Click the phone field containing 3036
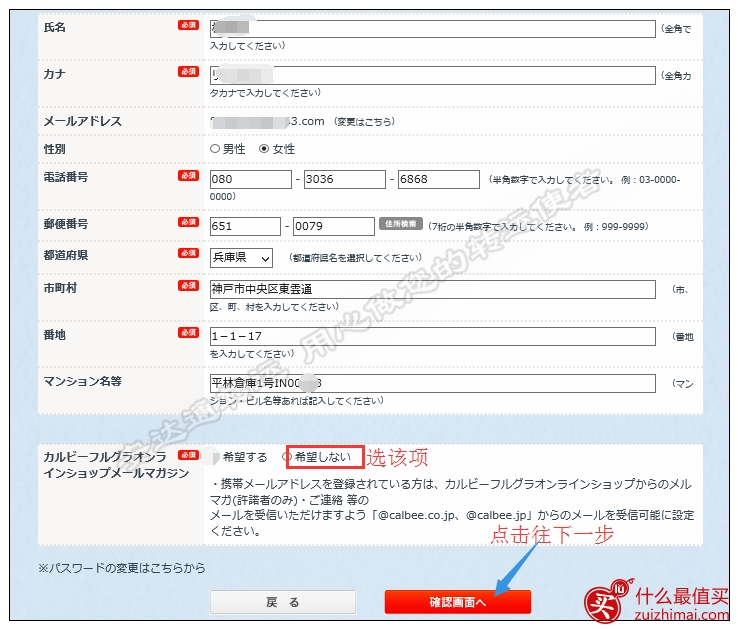 point(345,179)
